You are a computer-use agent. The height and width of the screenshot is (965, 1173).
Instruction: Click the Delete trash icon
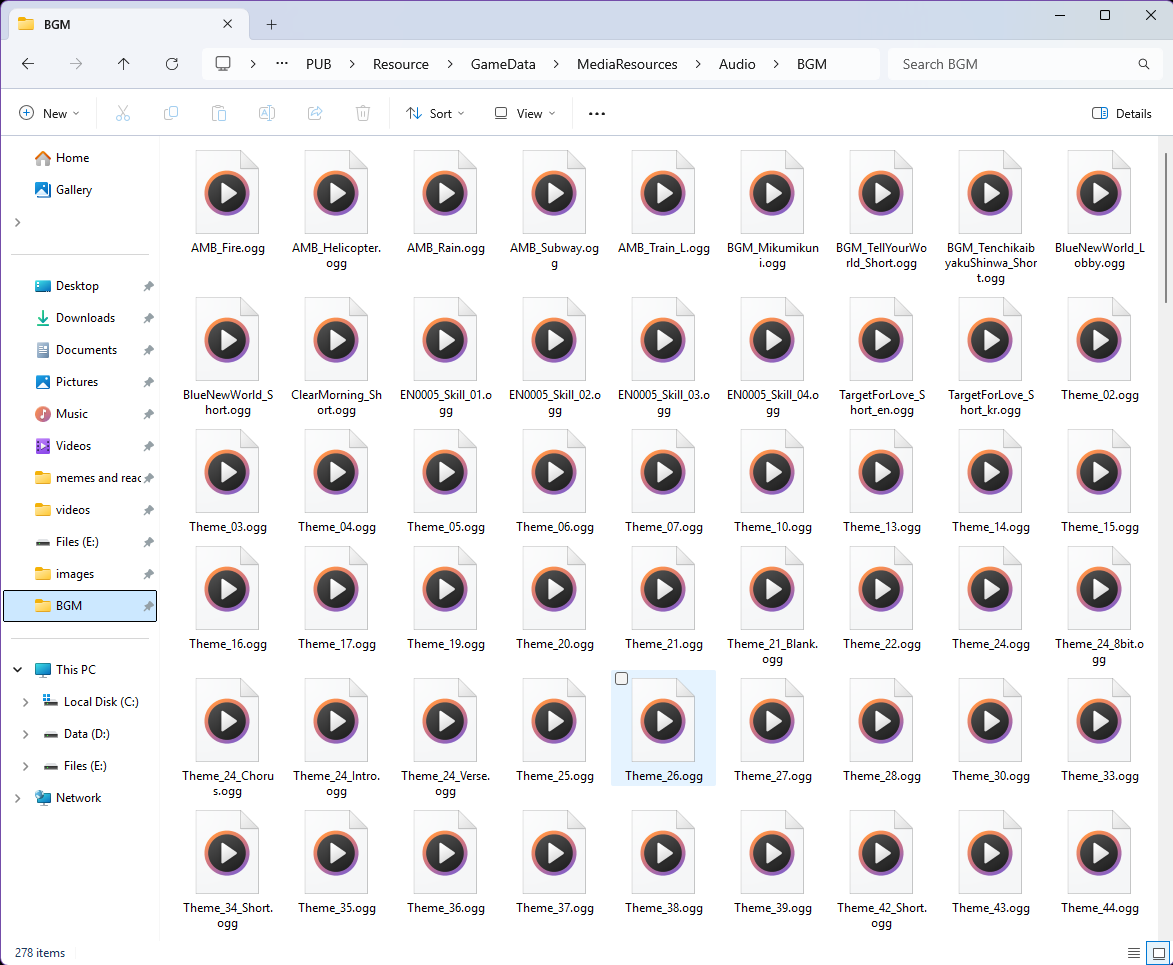pos(363,113)
